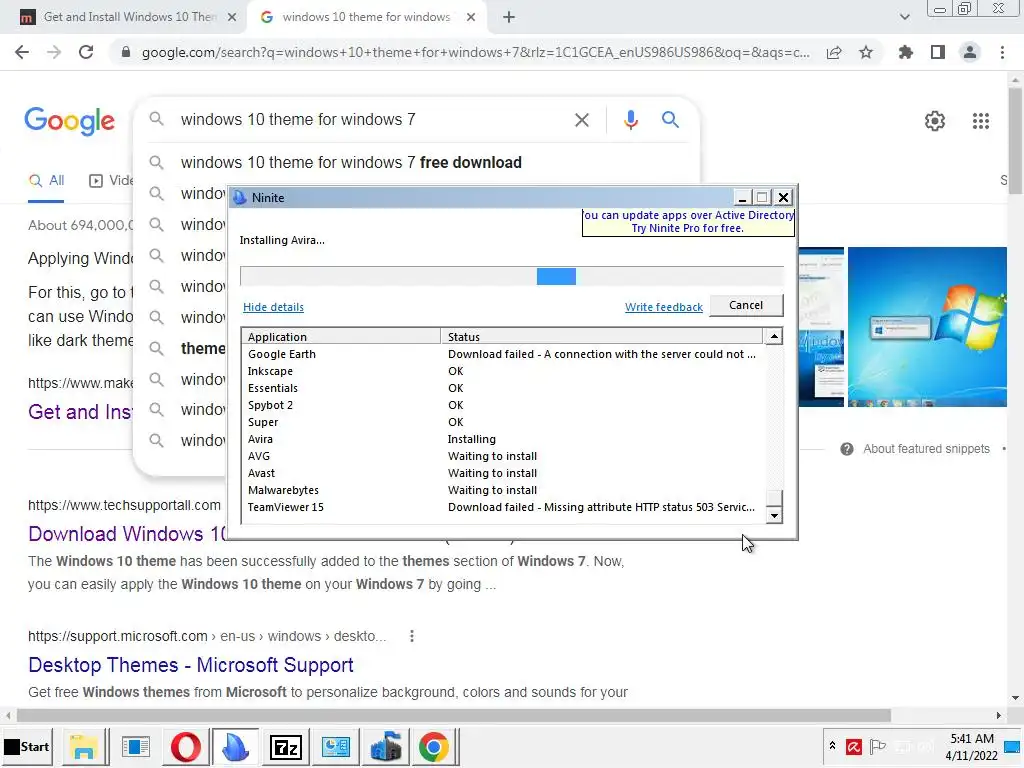Click the Ninite taskbar icon
1024x768 pixels.
coord(235,746)
